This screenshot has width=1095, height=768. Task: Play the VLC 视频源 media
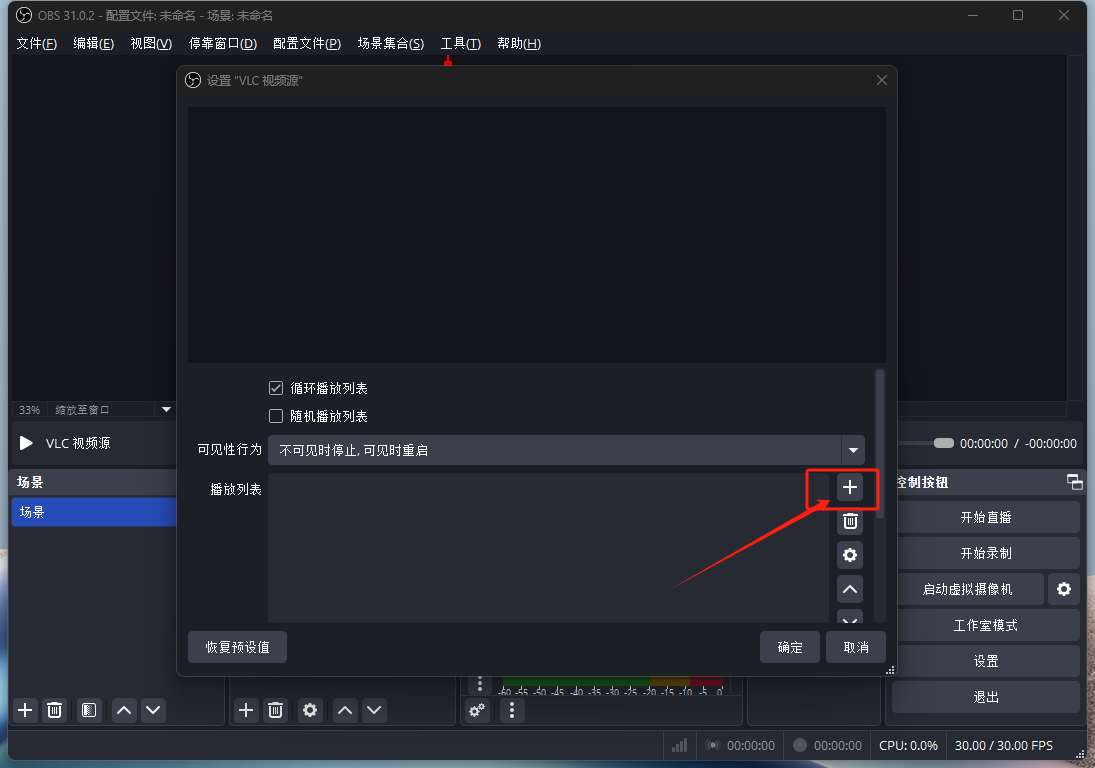[27, 443]
